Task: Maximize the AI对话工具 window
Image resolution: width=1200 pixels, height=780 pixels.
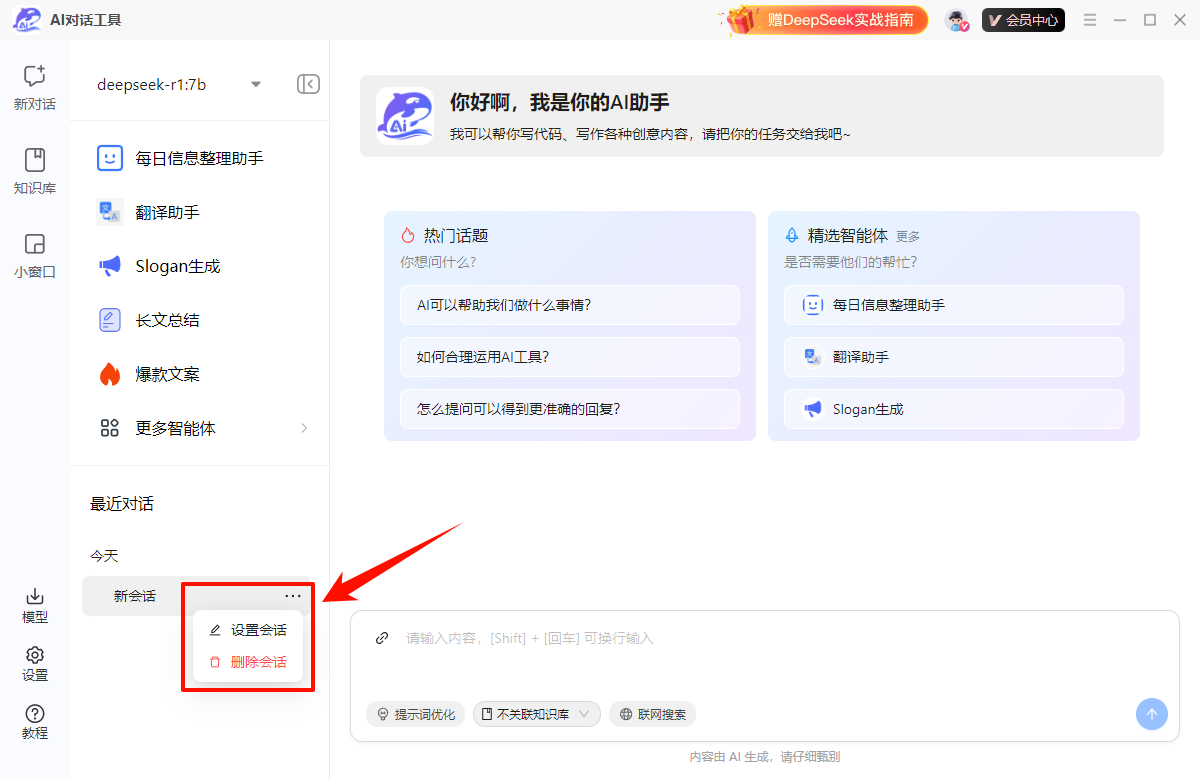Action: coord(1150,20)
